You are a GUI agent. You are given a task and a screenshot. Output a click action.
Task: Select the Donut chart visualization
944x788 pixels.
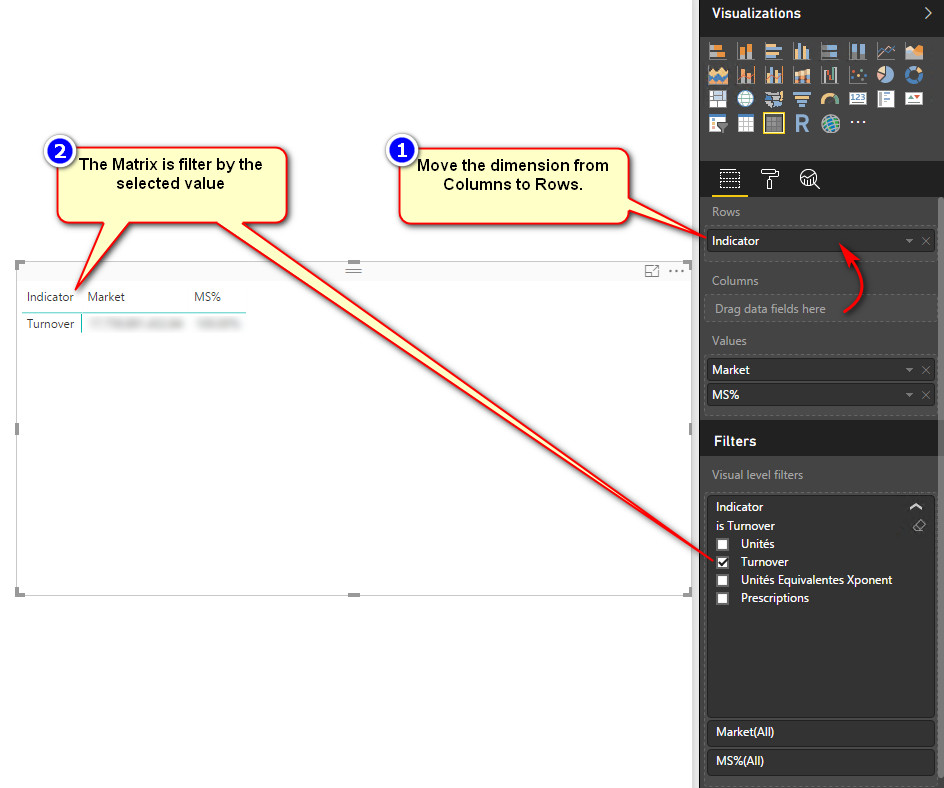click(x=914, y=75)
